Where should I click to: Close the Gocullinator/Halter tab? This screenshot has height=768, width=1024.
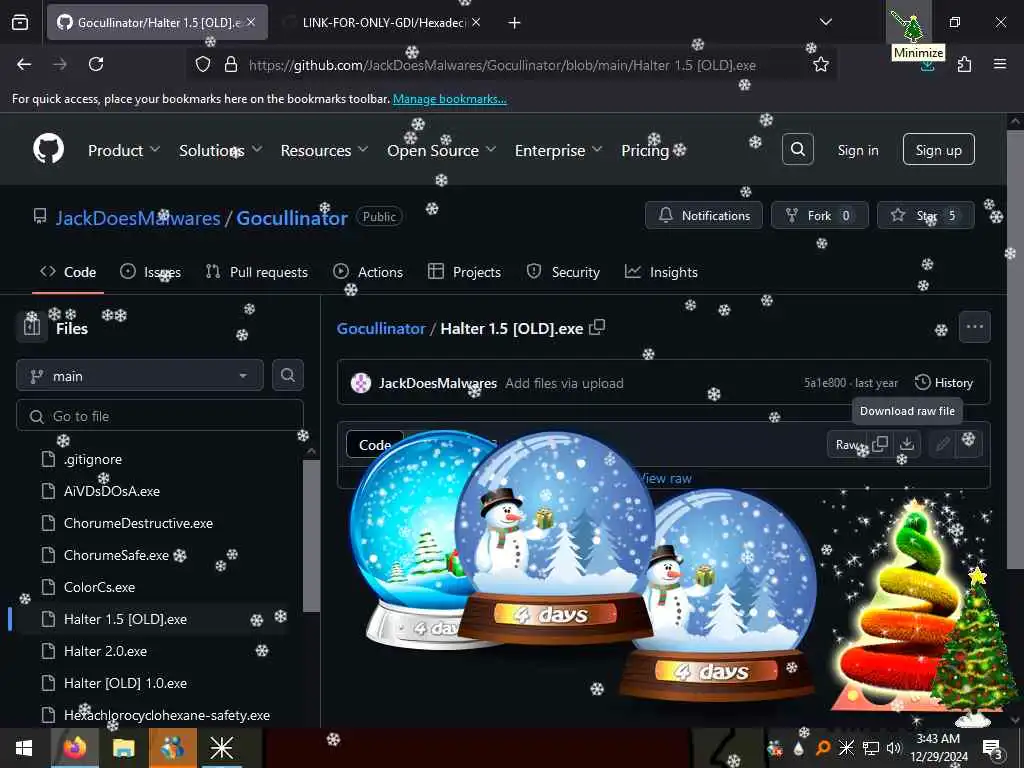click(x=251, y=22)
